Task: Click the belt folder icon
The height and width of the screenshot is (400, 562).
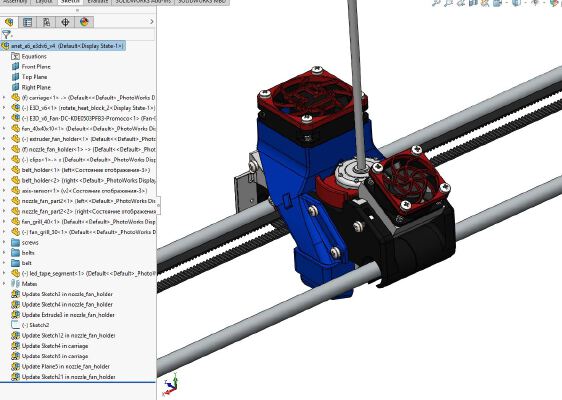Action: pos(15,263)
